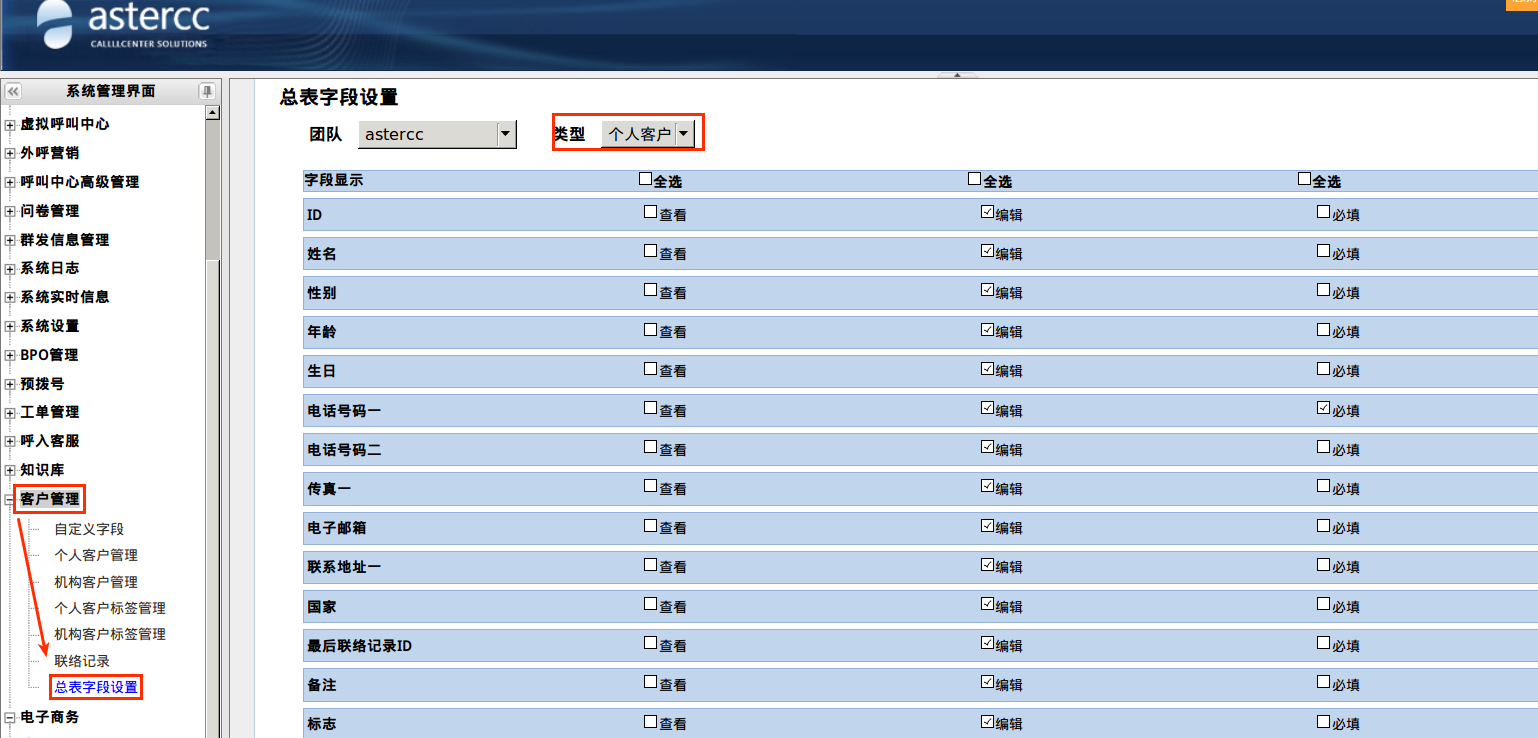Click the minus icon beside 客户管理

tap(10, 499)
